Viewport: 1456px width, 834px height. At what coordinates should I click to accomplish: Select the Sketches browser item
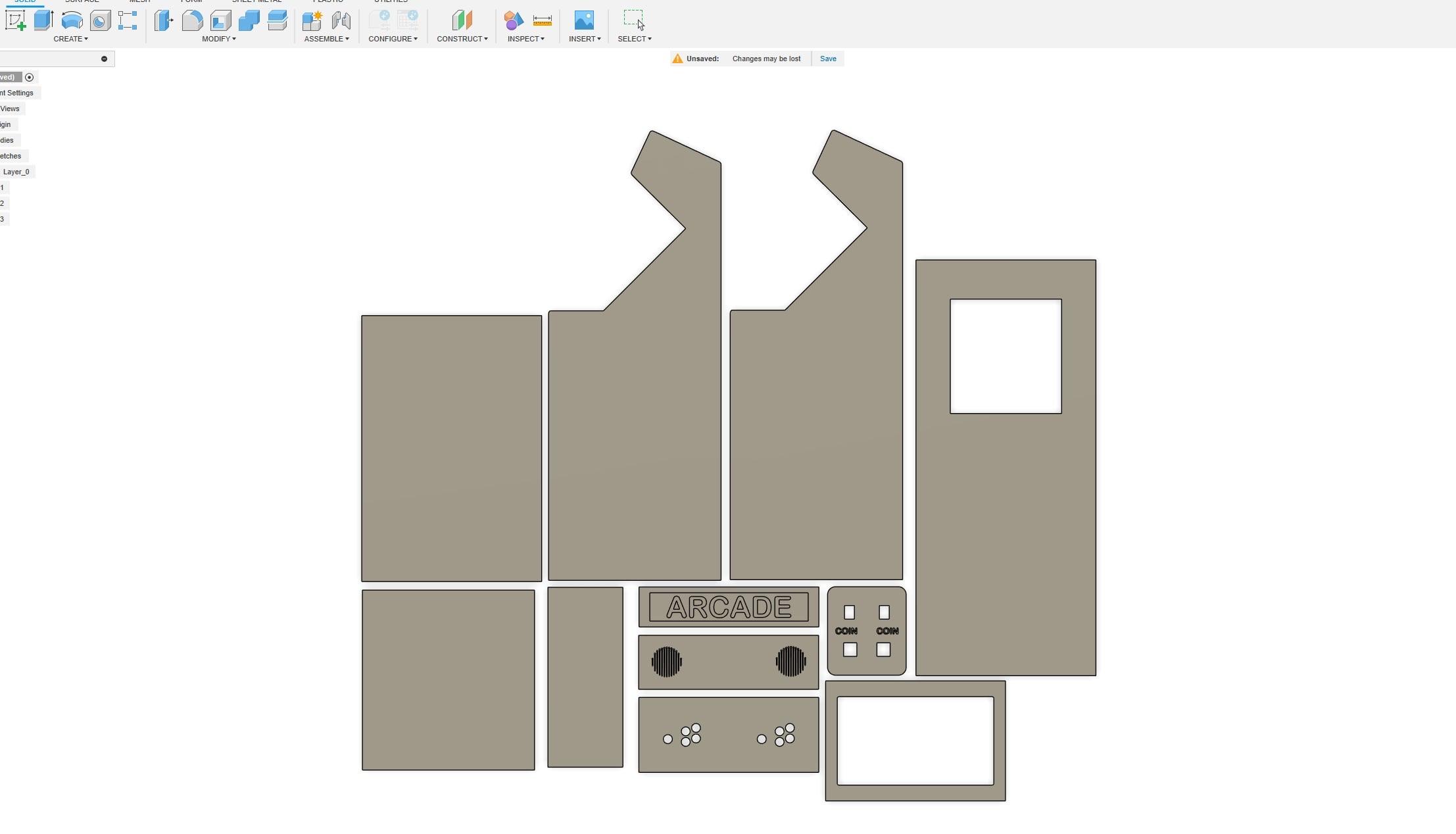[11, 156]
